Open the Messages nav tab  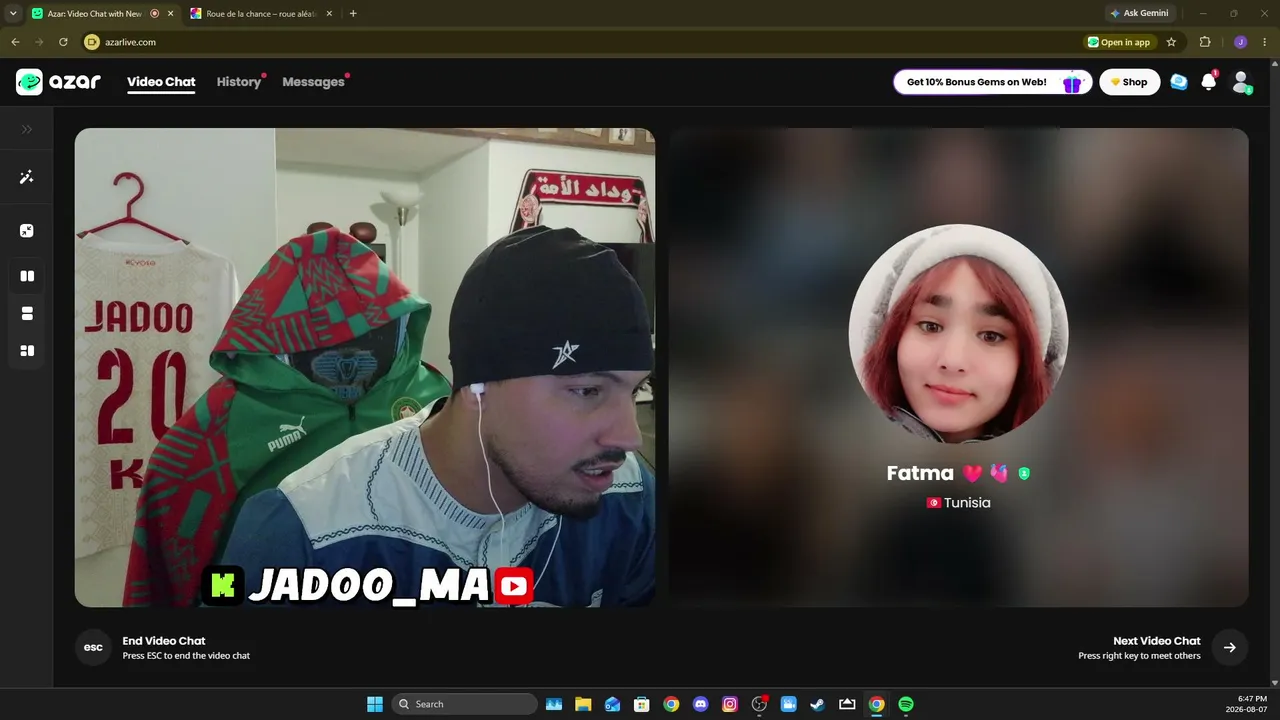[313, 82]
